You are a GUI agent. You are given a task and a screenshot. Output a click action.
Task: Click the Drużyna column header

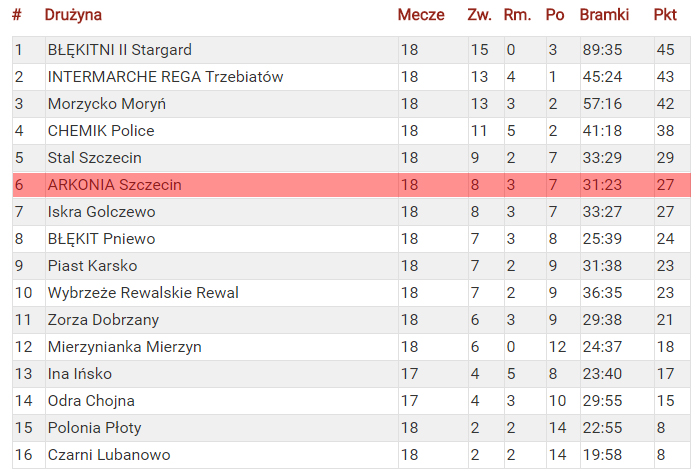click(x=73, y=15)
